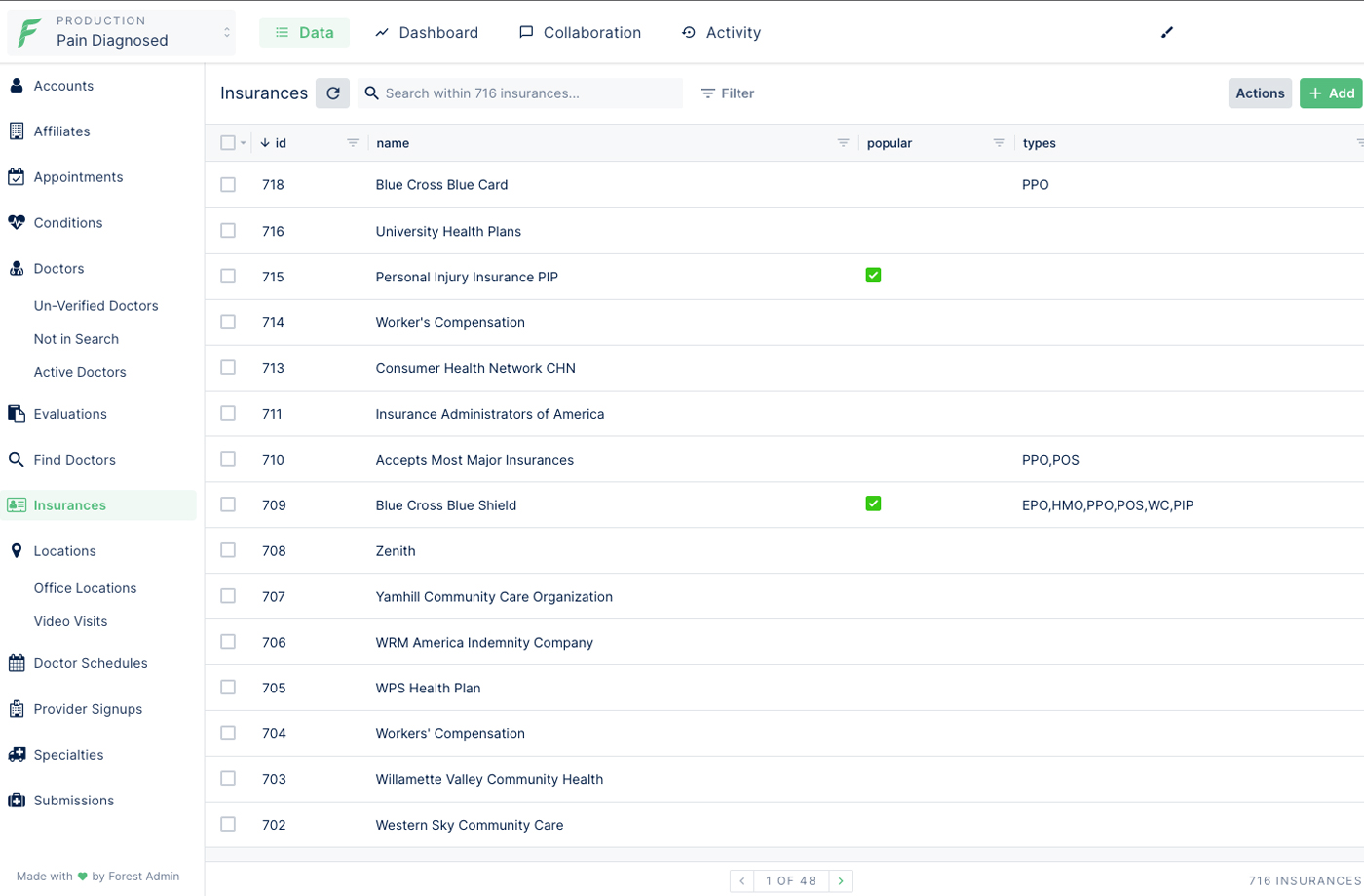This screenshot has height=896, width=1364.
Task: Open the Activity tab
Action: 721,32
